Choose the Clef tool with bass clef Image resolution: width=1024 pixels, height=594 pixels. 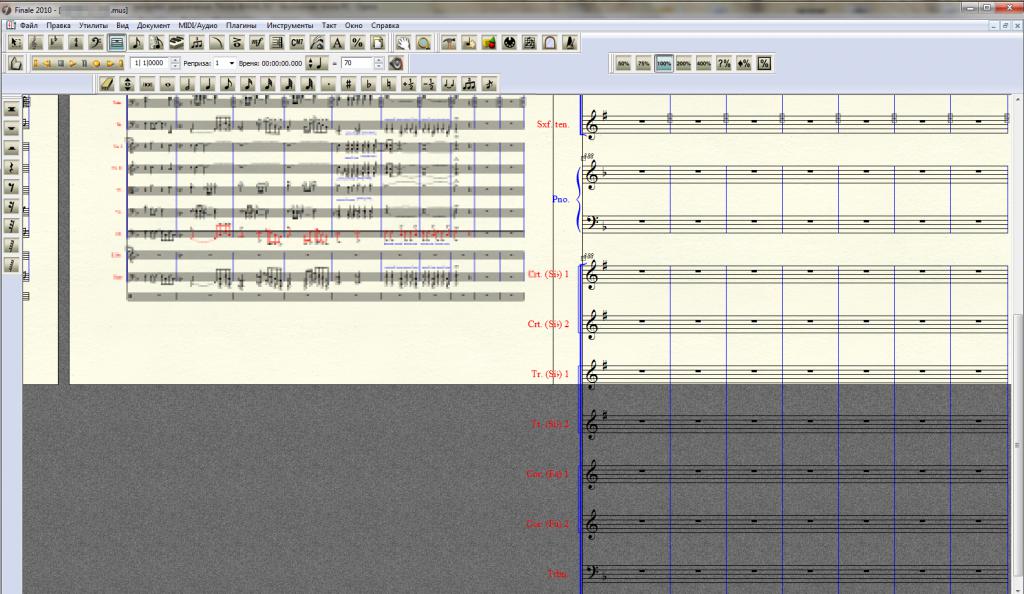95,43
